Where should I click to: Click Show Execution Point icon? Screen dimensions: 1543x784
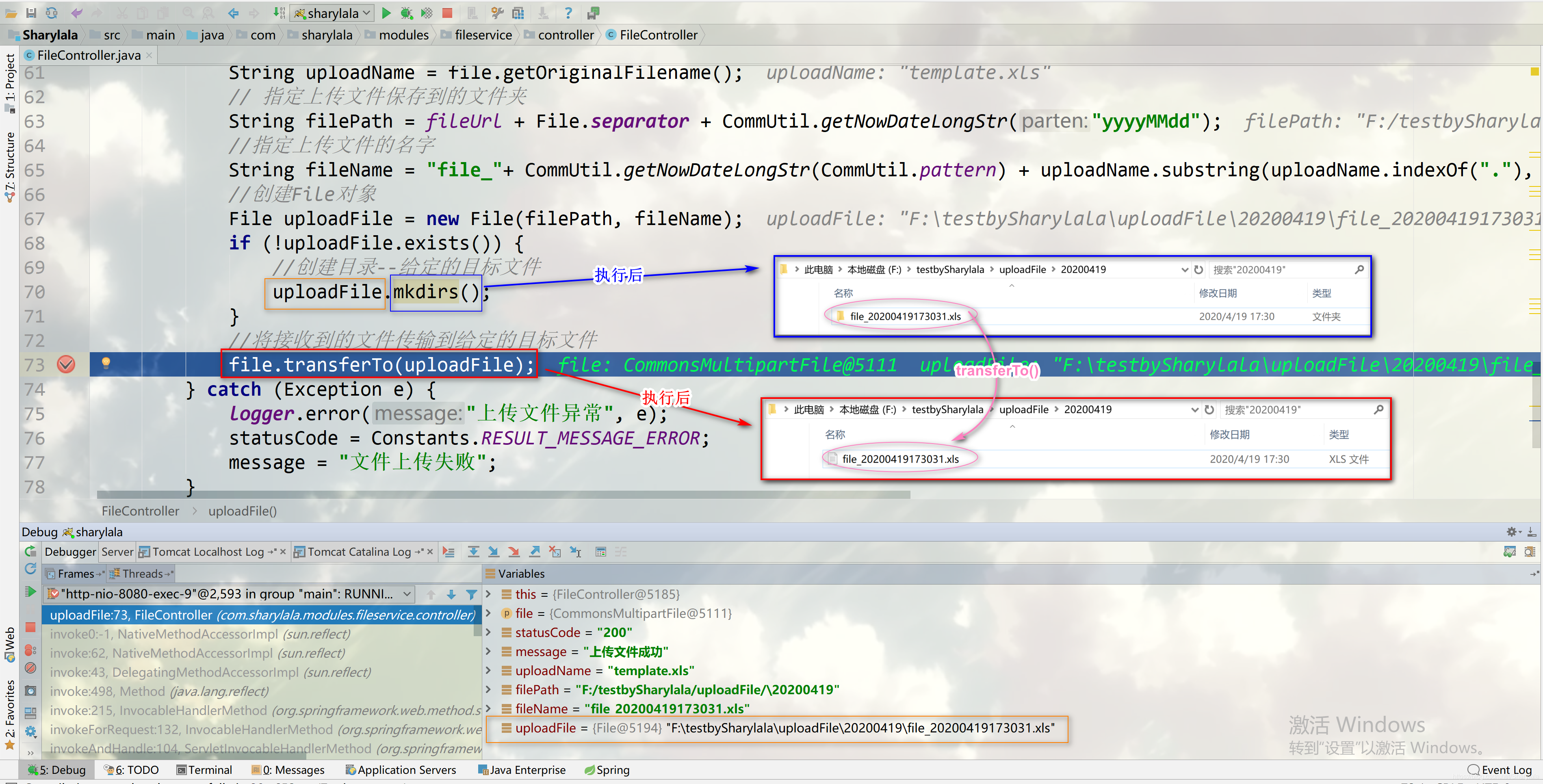(x=449, y=552)
